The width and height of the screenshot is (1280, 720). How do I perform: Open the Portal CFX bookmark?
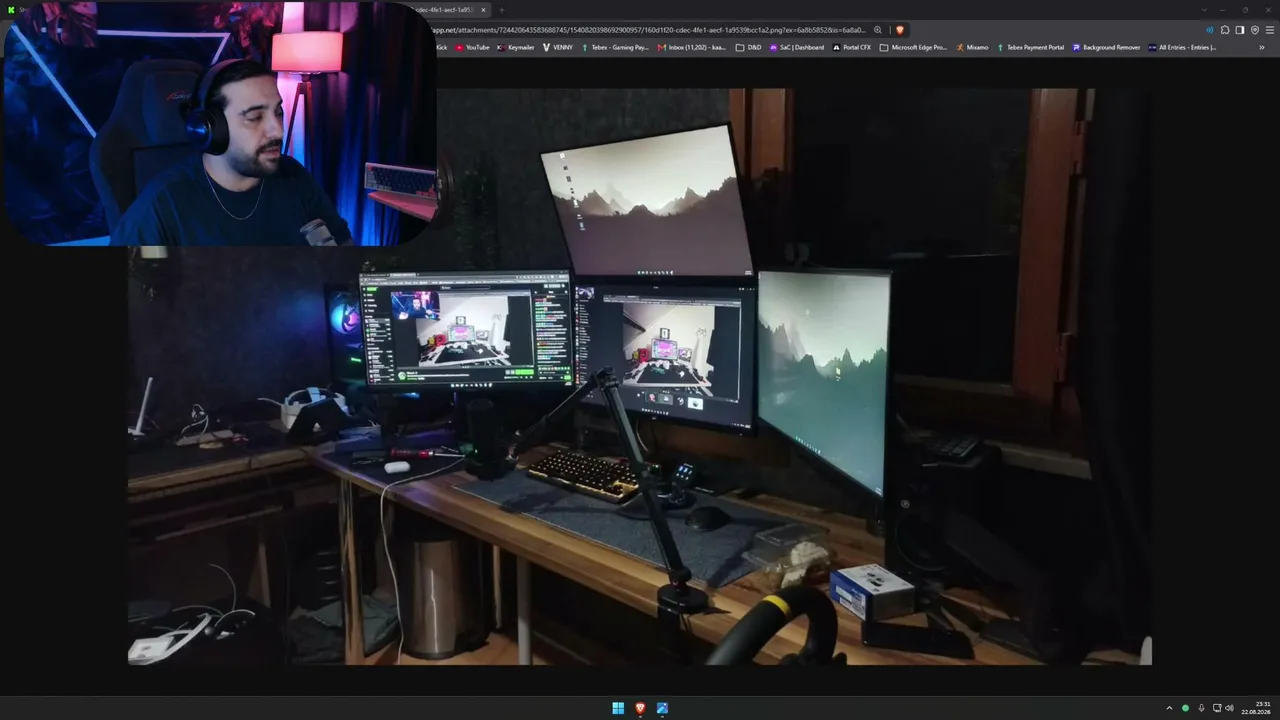coord(852,47)
